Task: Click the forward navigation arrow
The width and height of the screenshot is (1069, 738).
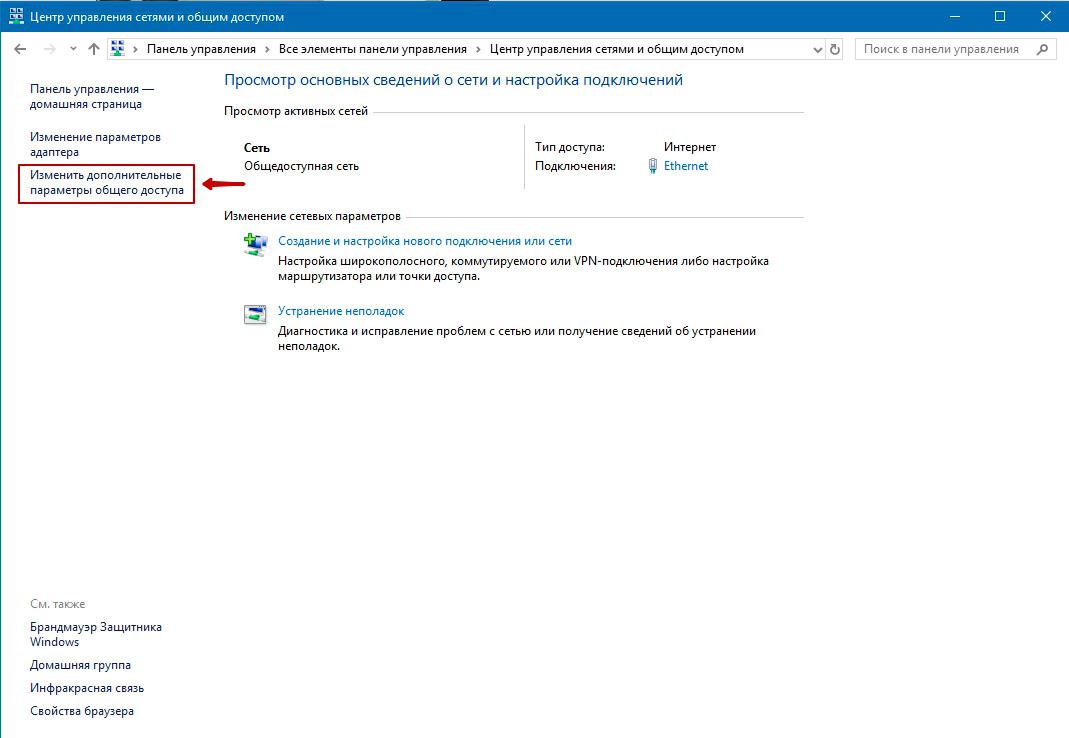Action: coord(49,49)
